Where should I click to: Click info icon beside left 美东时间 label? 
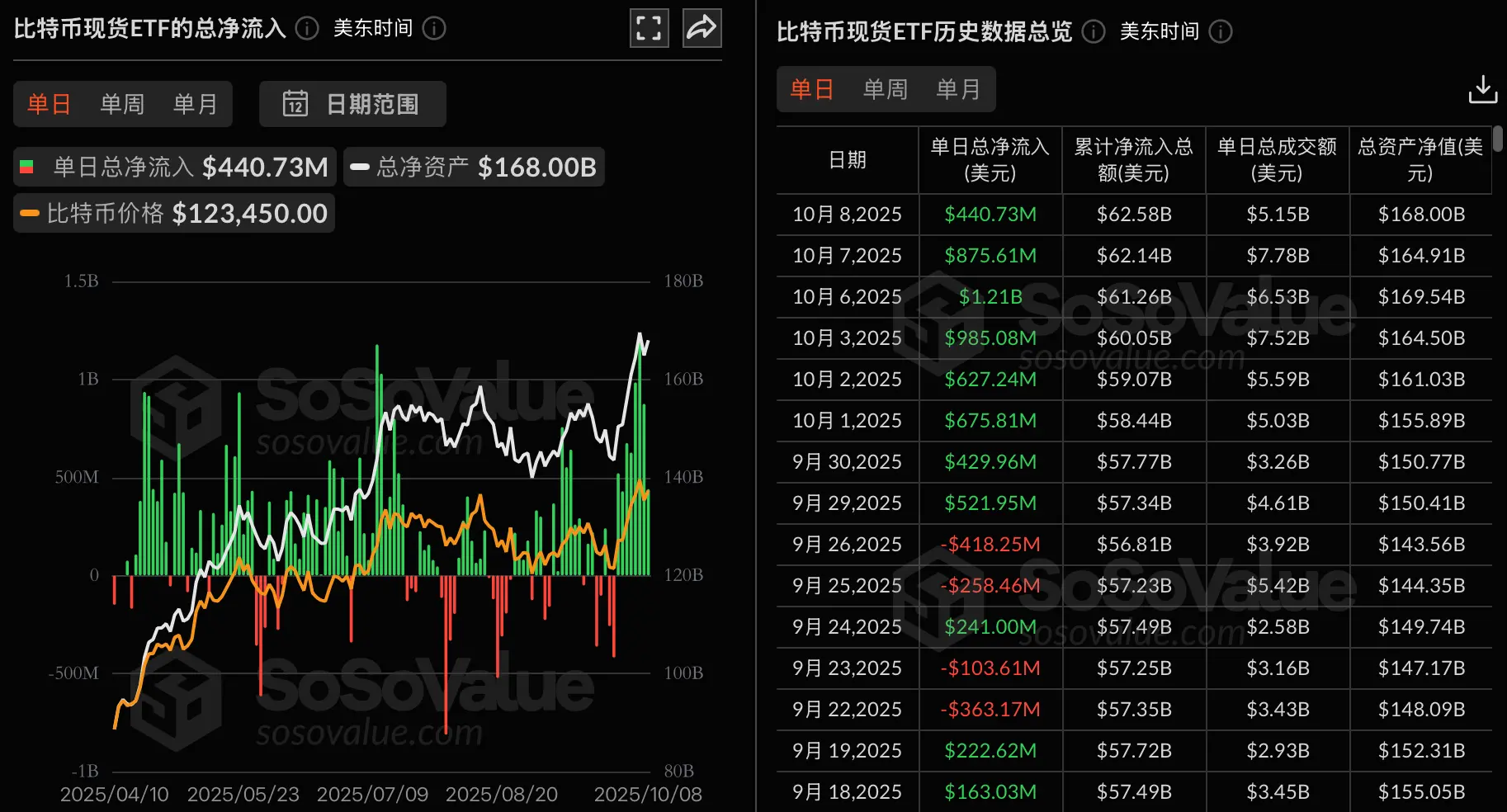pos(434,29)
